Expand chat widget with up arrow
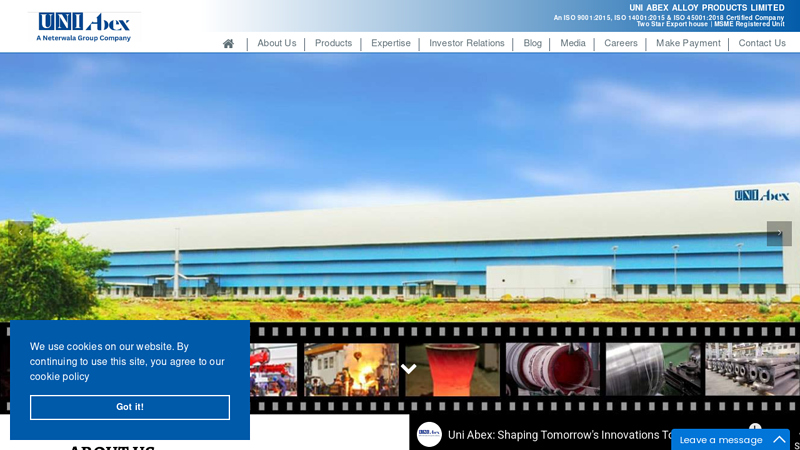 click(779, 439)
